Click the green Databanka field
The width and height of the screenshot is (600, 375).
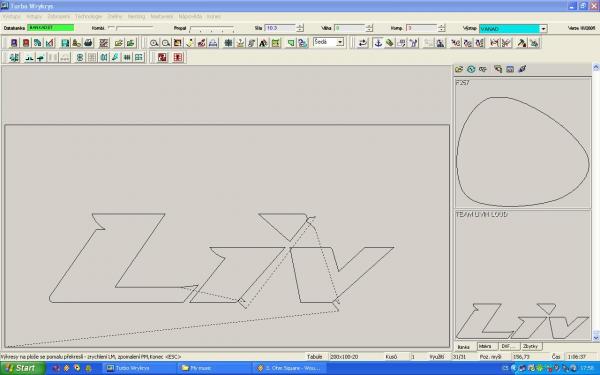[x=51, y=28]
